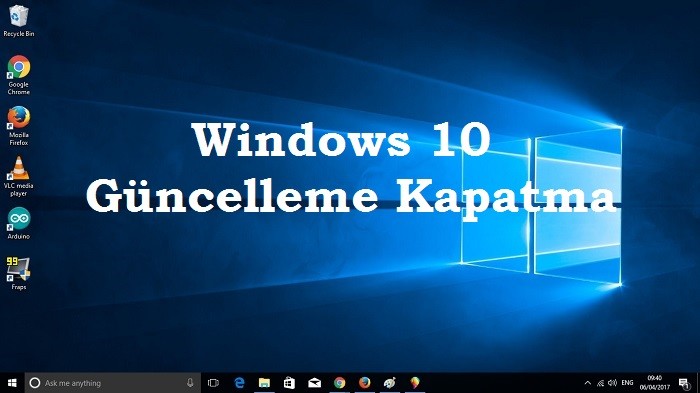Select the VLC media player desktop shortcut
700x393 pixels.
[x=18, y=176]
